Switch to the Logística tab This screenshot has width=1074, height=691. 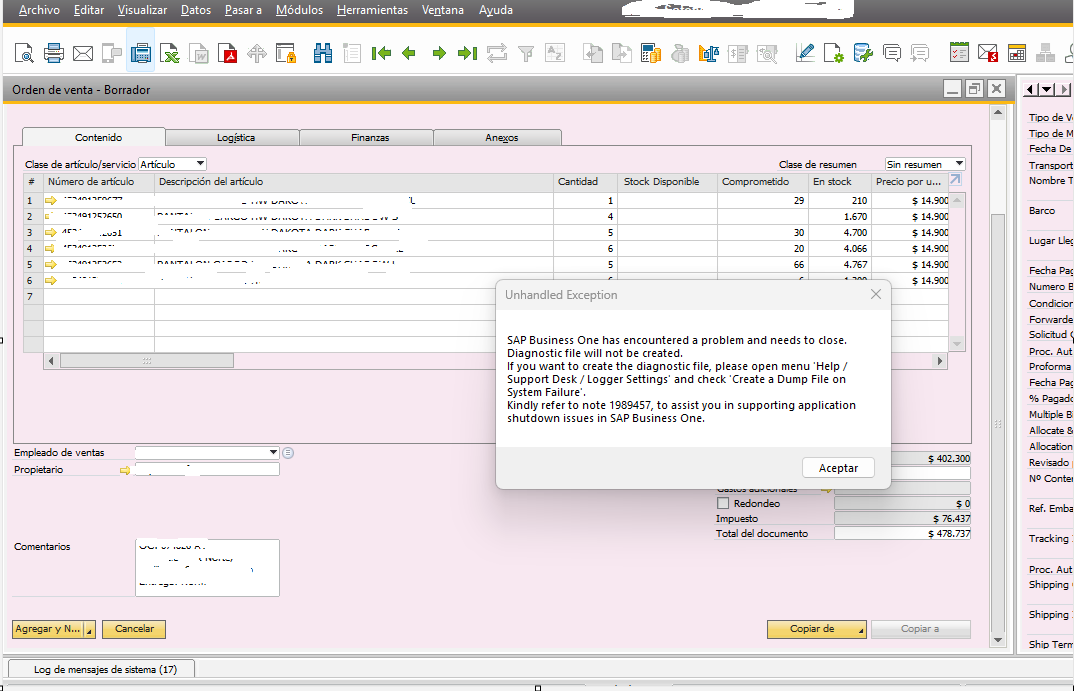point(235,138)
